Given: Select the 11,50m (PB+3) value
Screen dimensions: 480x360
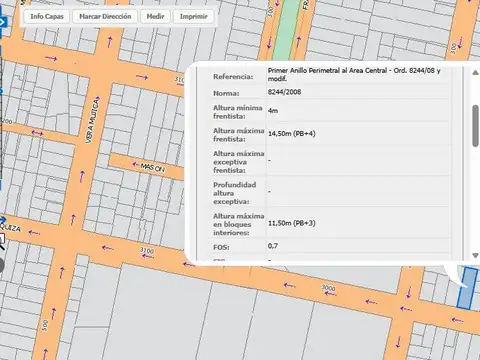Looking at the screenshot, I should tap(292, 223).
